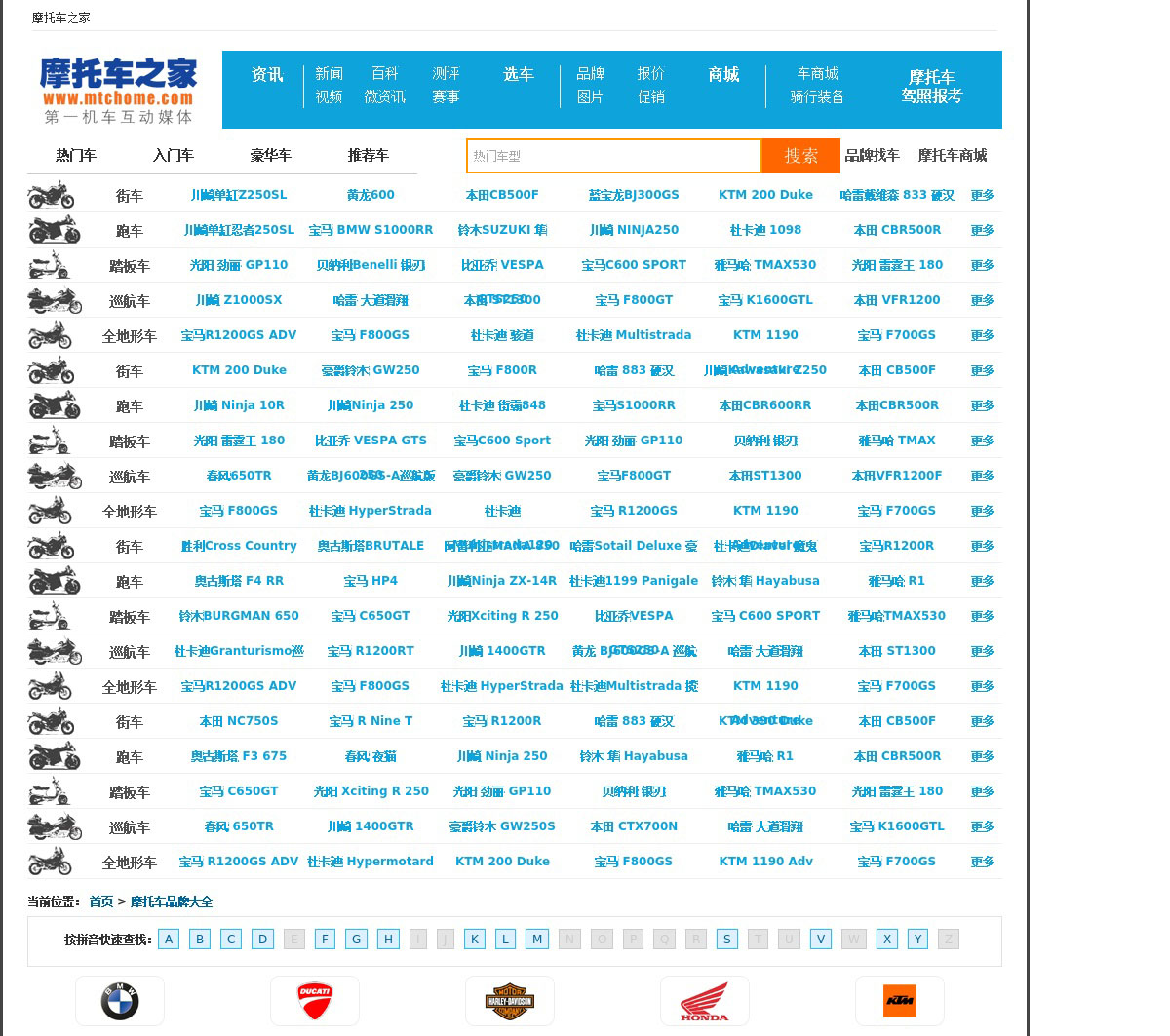The width and height of the screenshot is (1170, 1036).
Task: Select the 豪华车 tab
Action: pyautogui.click(x=271, y=155)
